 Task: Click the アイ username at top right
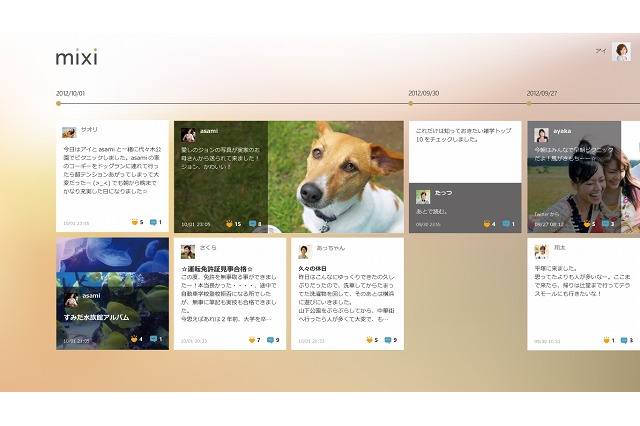[601, 51]
